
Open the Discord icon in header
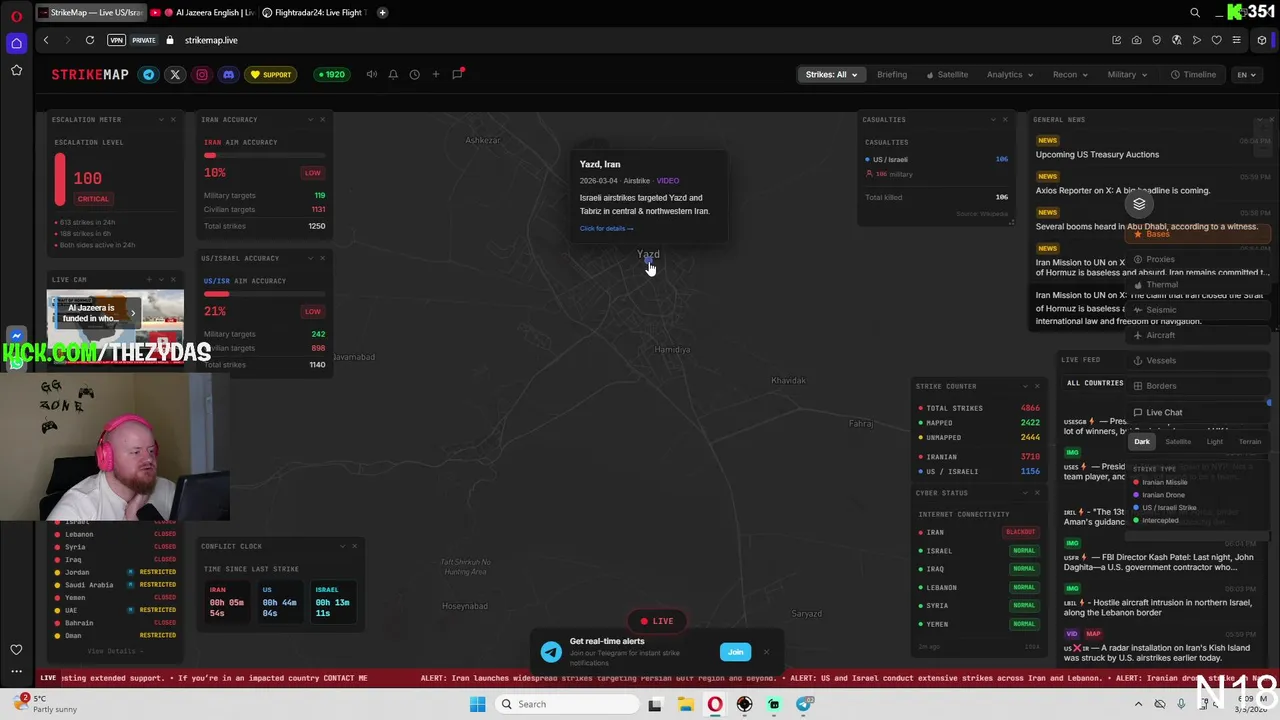click(x=228, y=74)
